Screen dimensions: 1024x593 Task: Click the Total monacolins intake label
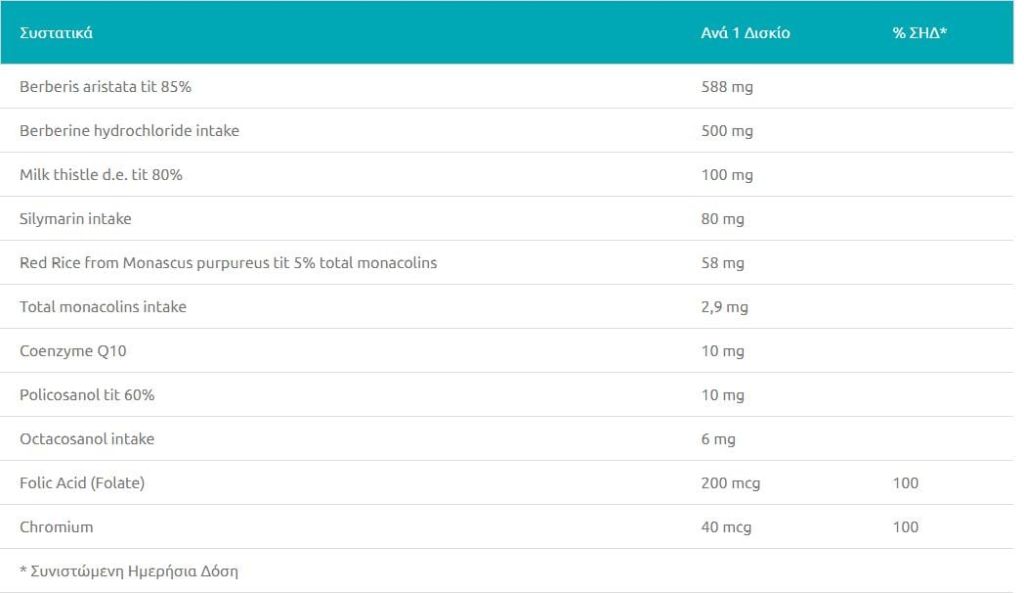pyautogui.click(x=103, y=307)
